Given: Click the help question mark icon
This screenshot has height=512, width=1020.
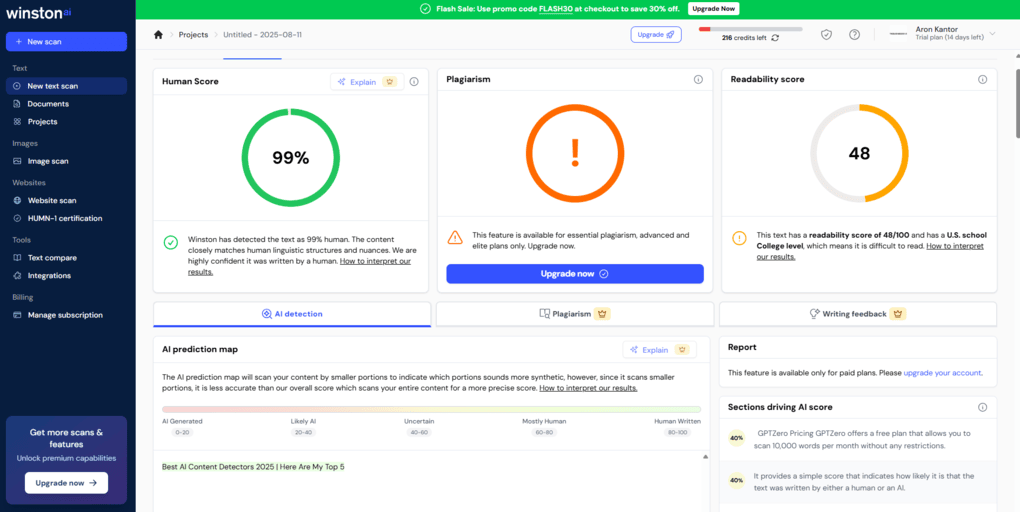Looking at the screenshot, I should tap(854, 34).
